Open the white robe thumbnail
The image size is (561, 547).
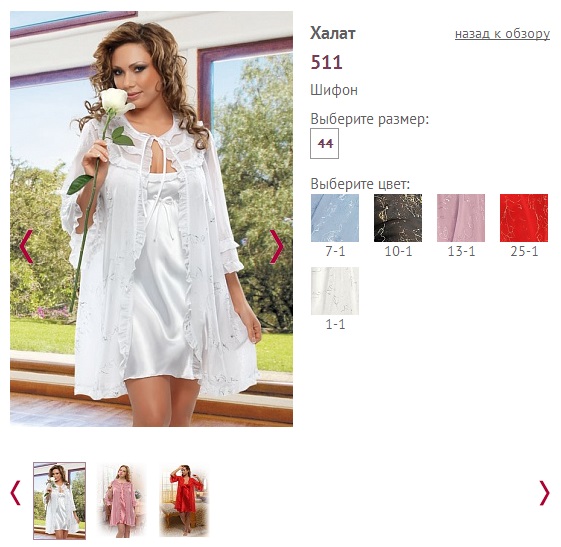(x=59, y=501)
